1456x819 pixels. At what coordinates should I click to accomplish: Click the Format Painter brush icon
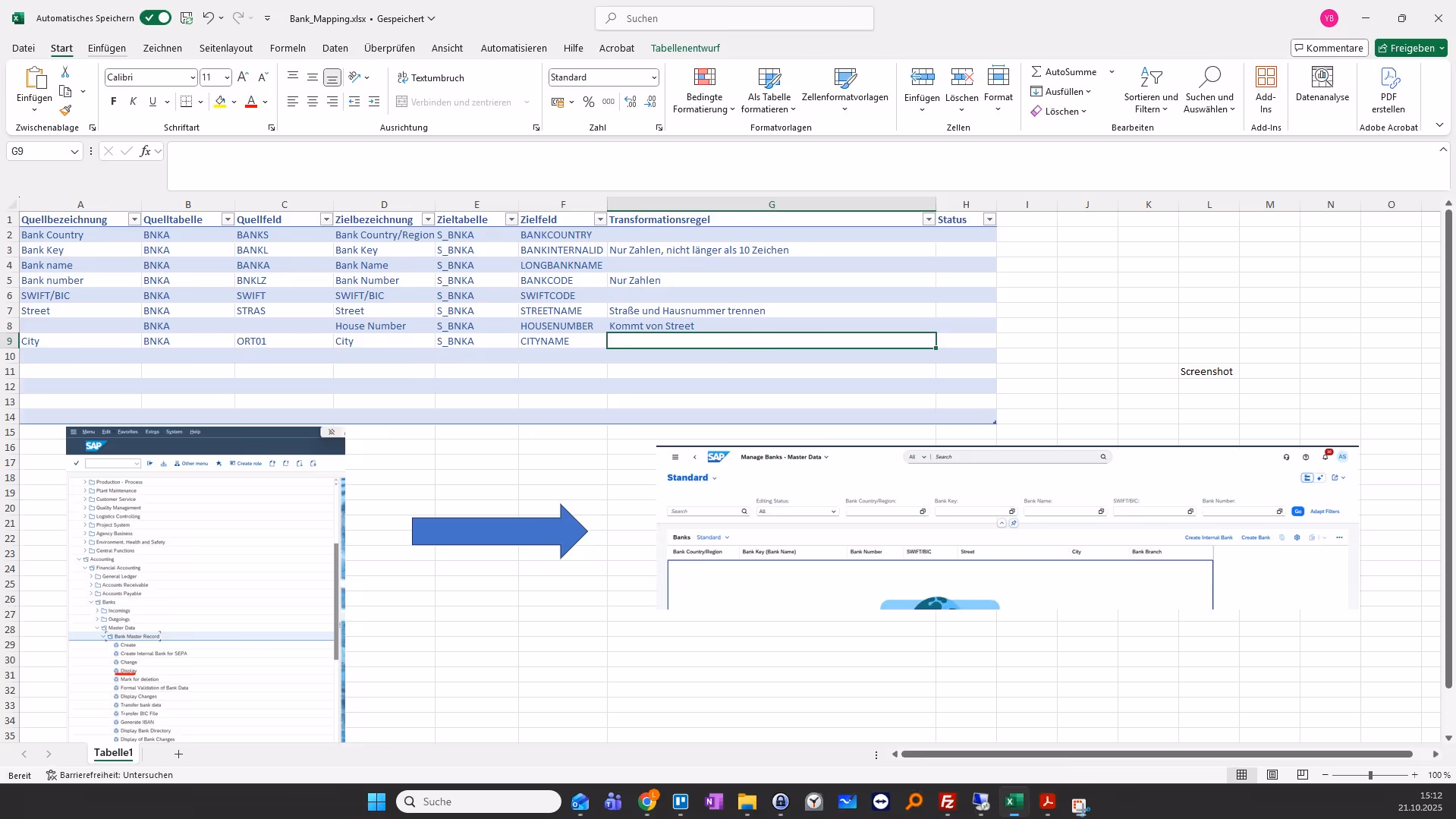pos(65,111)
